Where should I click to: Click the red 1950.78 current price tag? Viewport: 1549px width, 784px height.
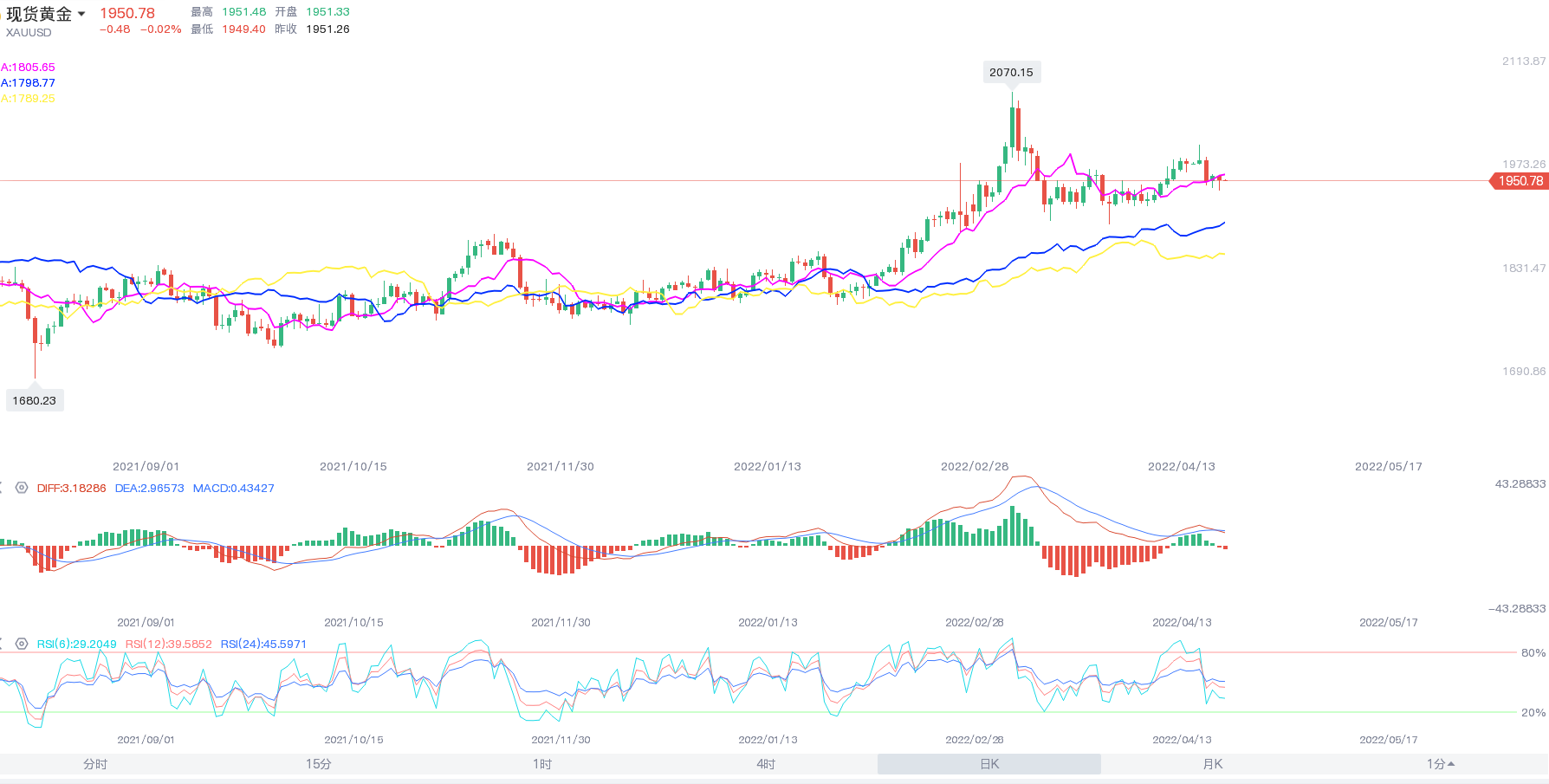pyautogui.click(x=1520, y=181)
